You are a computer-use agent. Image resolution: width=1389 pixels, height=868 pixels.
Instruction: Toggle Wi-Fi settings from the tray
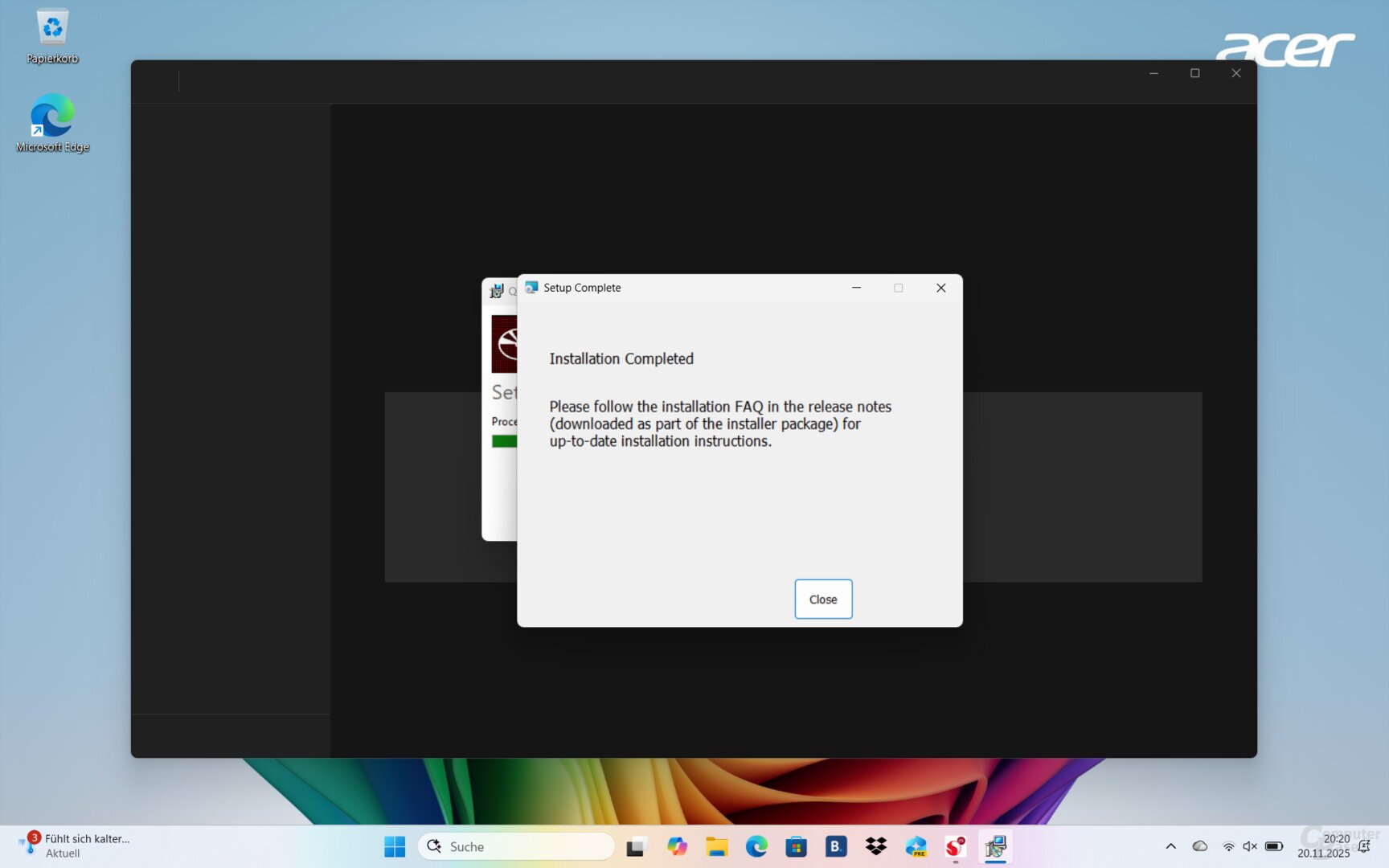(1228, 846)
